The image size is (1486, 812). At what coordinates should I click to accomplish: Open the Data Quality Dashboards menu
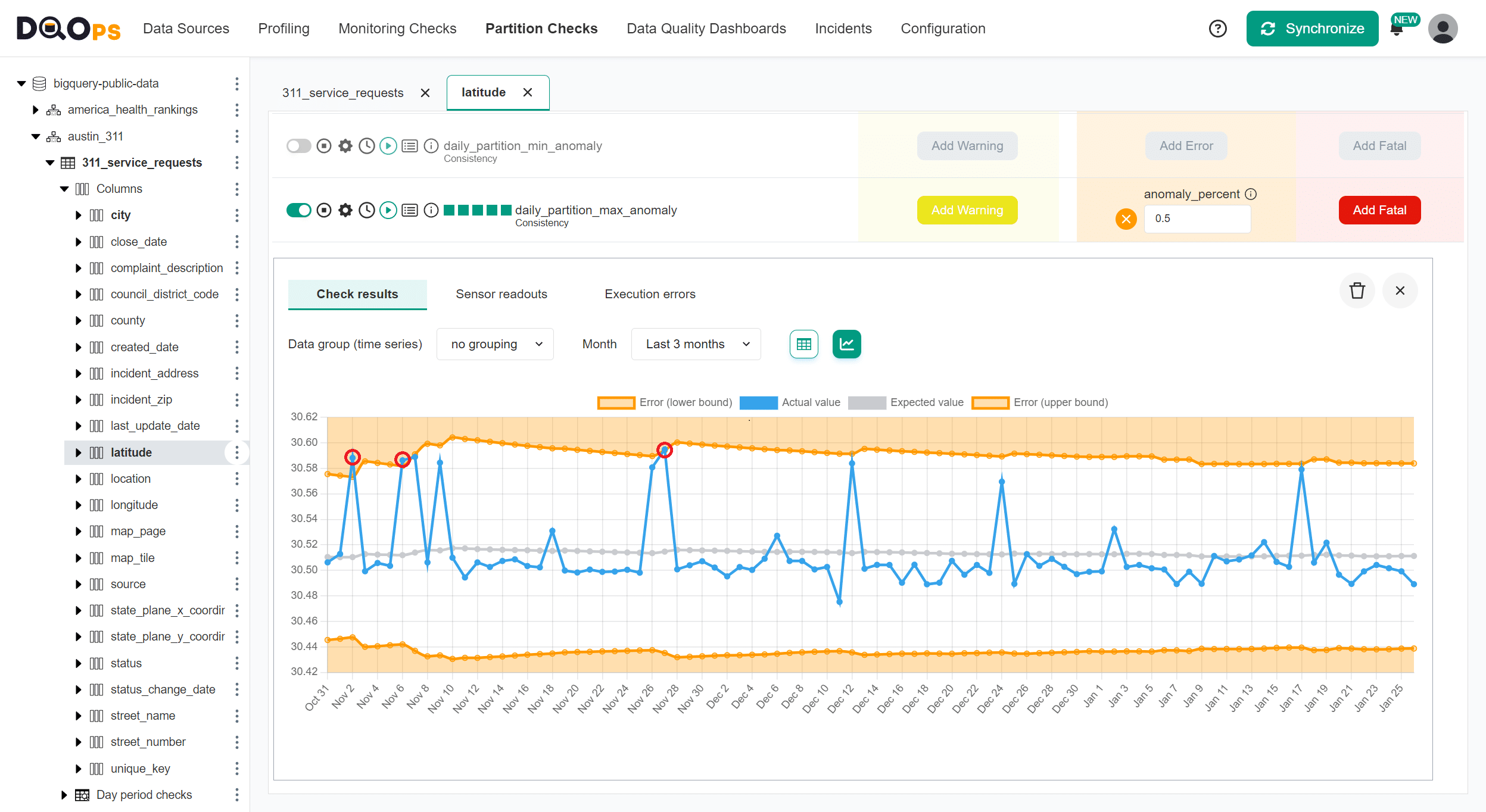coord(706,29)
